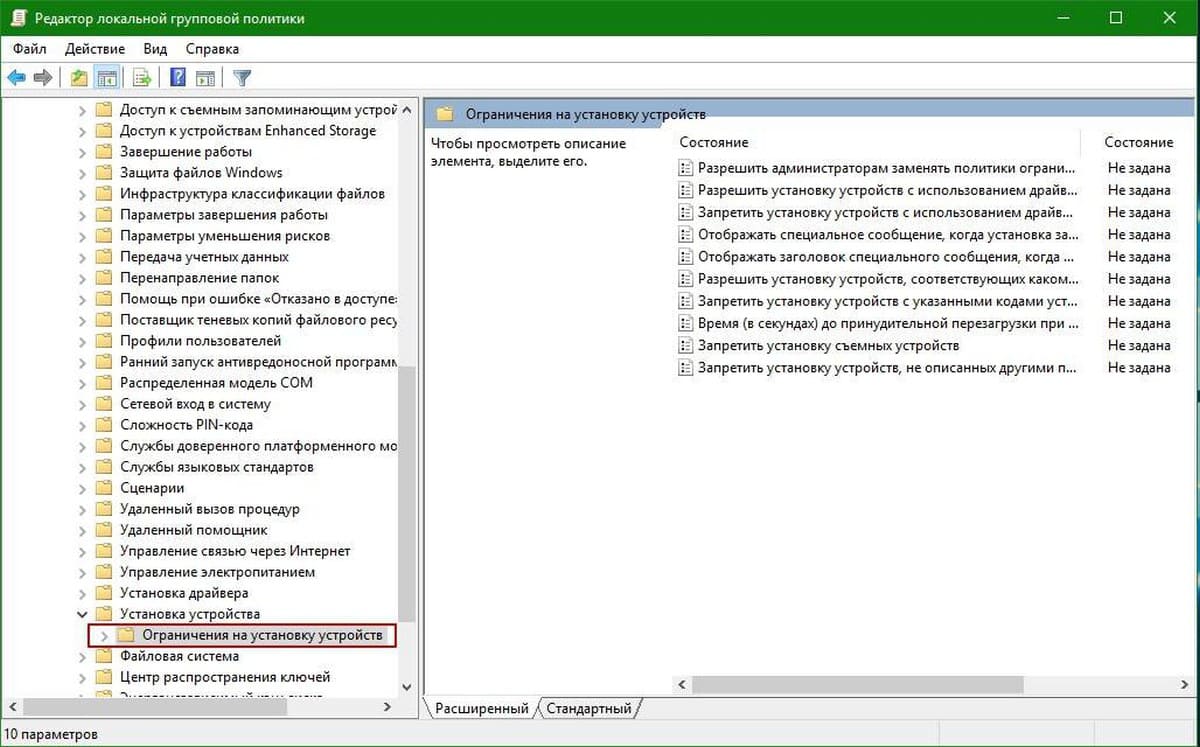Viewport: 1200px width, 747px height.
Task: Expand the Сложность PIN-кода node
Action: pyautogui.click(x=83, y=424)
